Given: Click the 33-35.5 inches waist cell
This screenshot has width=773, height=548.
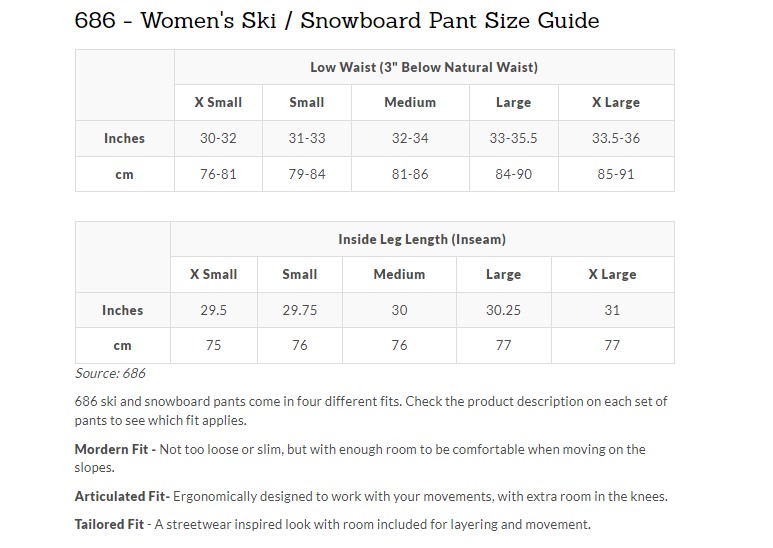Looking at the screenshot, I should (x=513, y=138).
